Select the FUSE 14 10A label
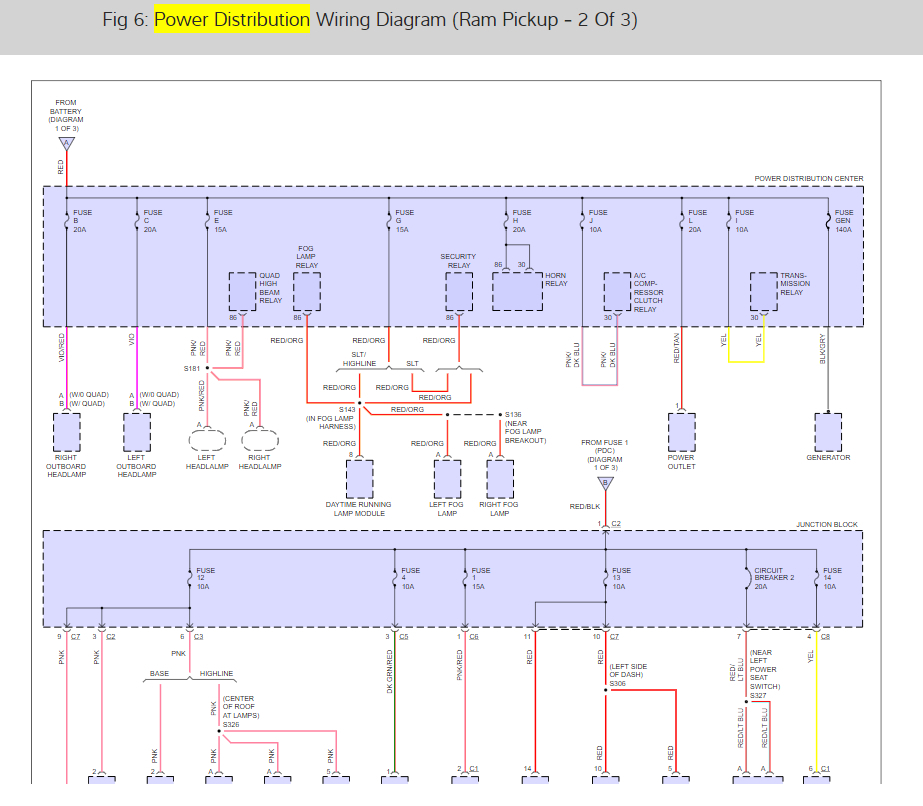923x806 pixels. pos(832,579)
